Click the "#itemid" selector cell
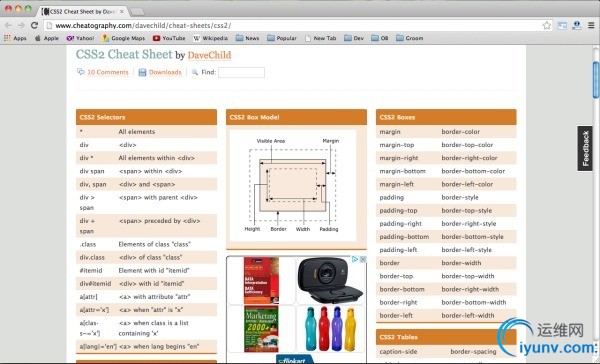 click(91, 270)
